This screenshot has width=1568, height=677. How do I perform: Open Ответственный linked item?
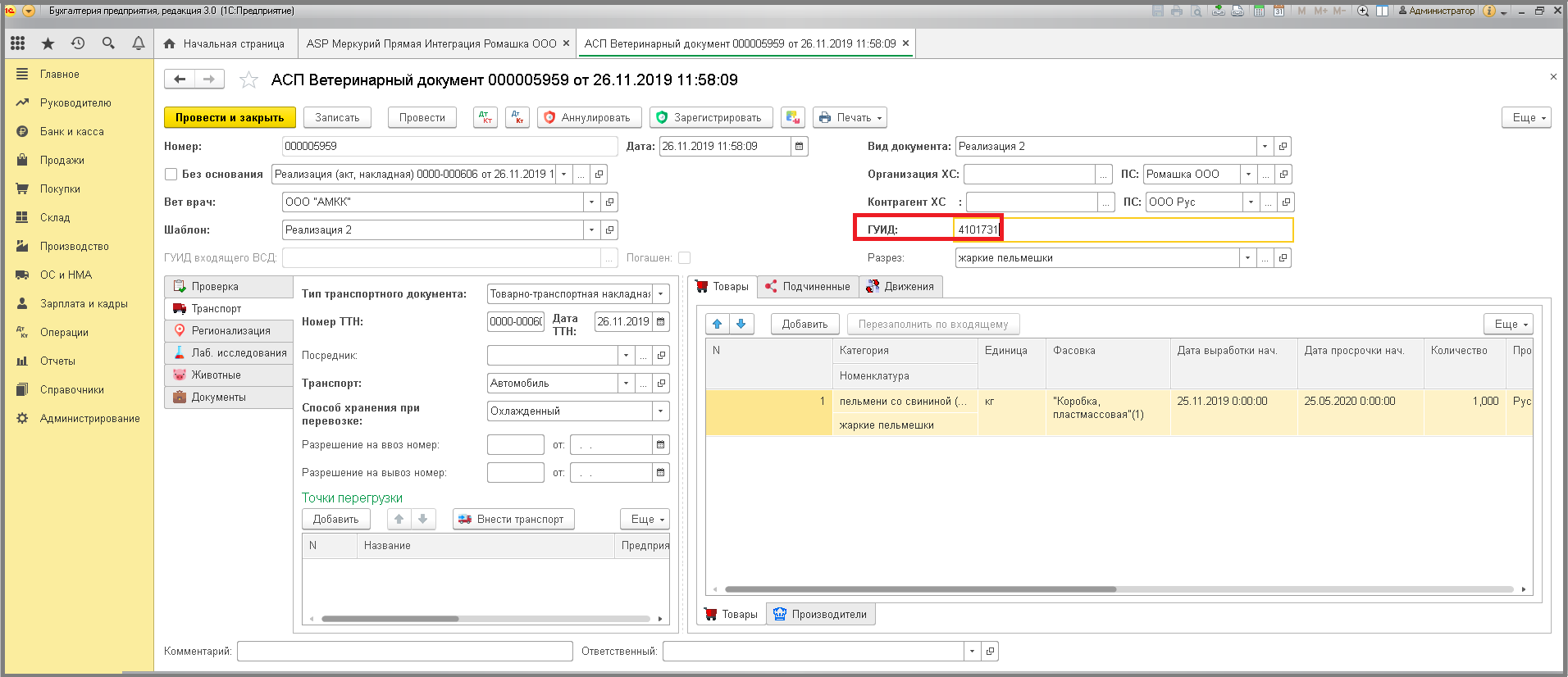tap(990, 651)
